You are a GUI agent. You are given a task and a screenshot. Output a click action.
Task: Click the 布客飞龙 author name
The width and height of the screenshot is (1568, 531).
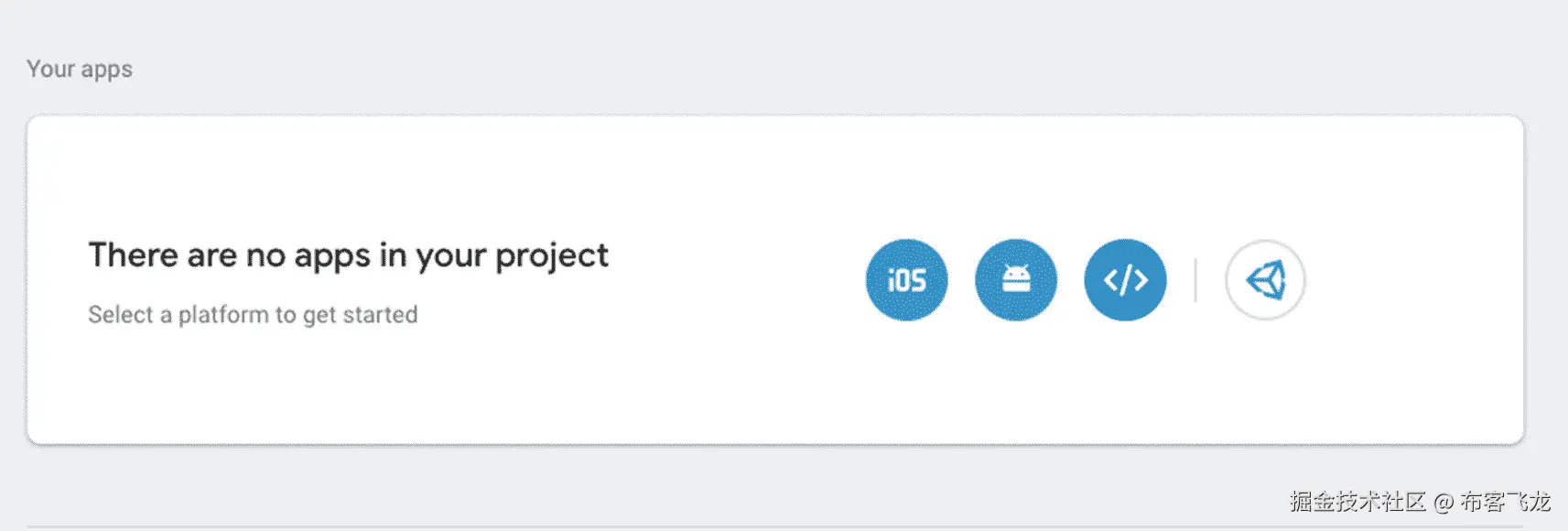pos(1505,502)
